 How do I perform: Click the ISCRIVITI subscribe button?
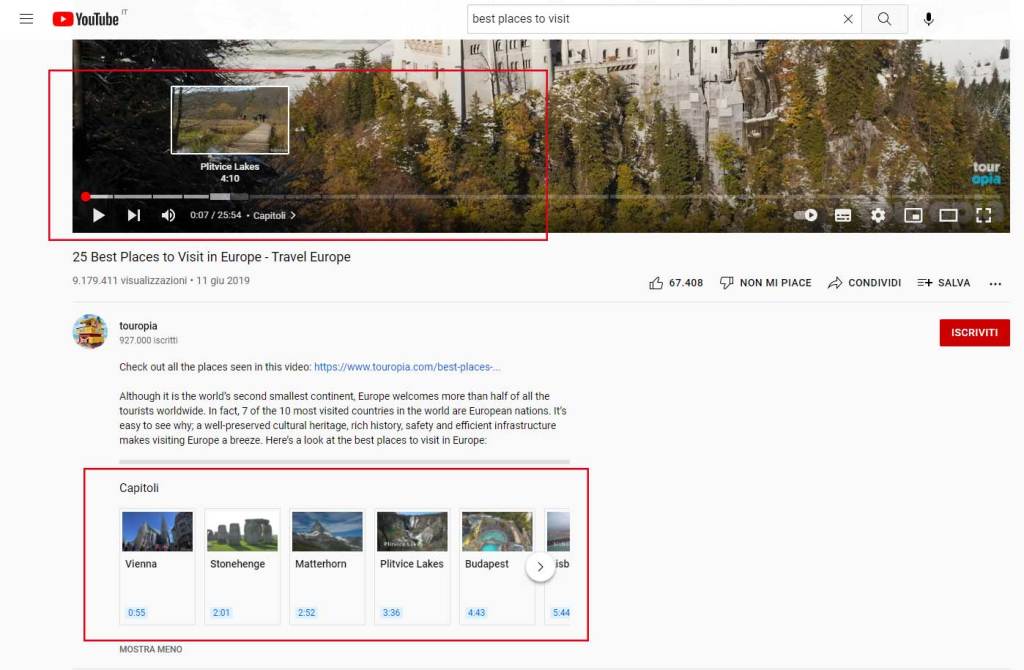pyautogui.click(x=974, y=333)
